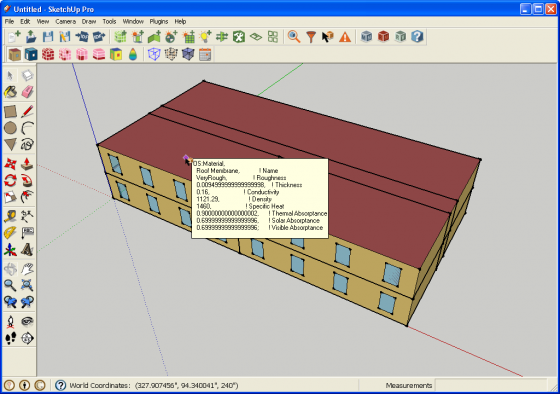Open the Help menu
Viewport: 560px width, 394px height.
[180, 21]
